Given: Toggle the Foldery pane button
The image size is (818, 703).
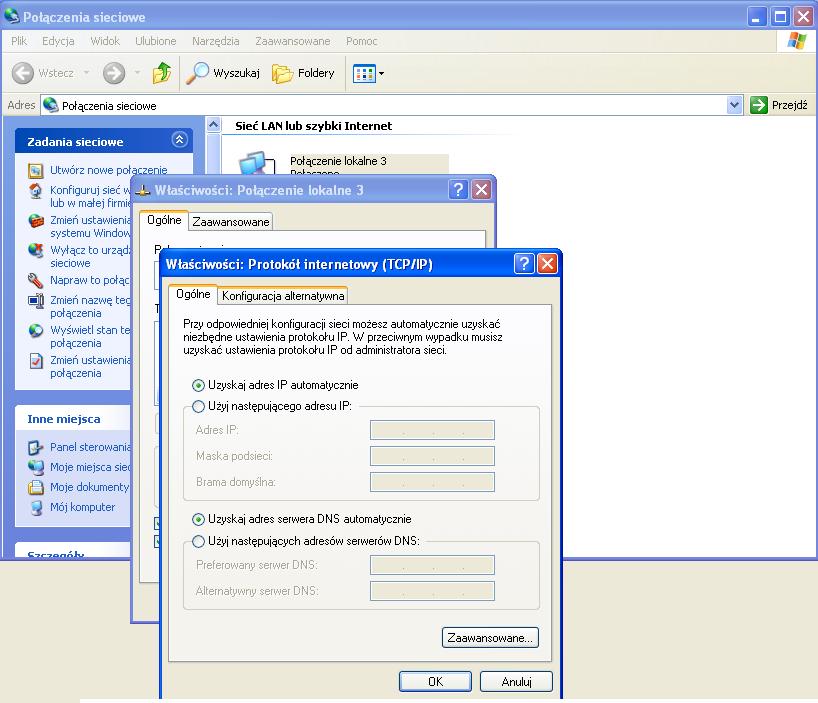Looking at the screenshot, I should click(303, 73).
